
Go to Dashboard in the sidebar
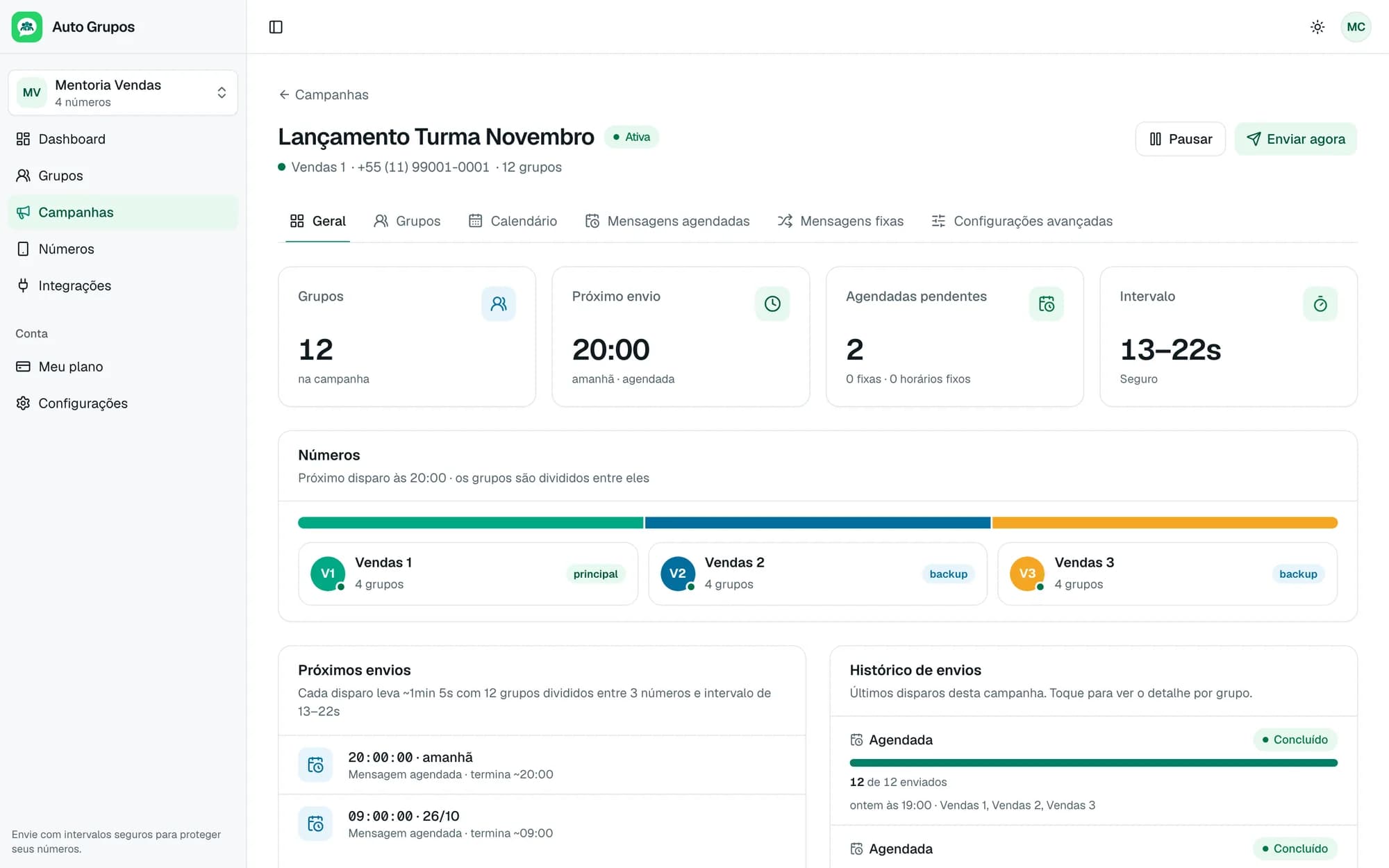(x=123, y=139)
